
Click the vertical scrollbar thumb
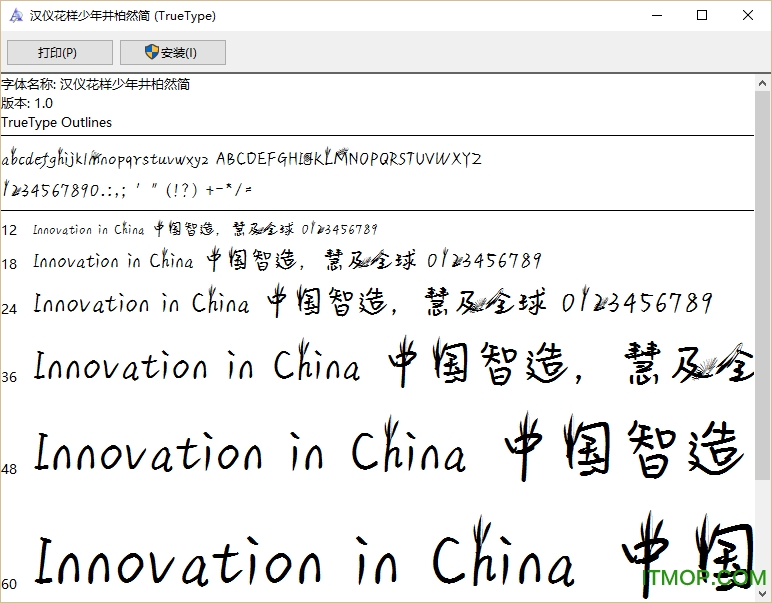click(x=763, y=285)
